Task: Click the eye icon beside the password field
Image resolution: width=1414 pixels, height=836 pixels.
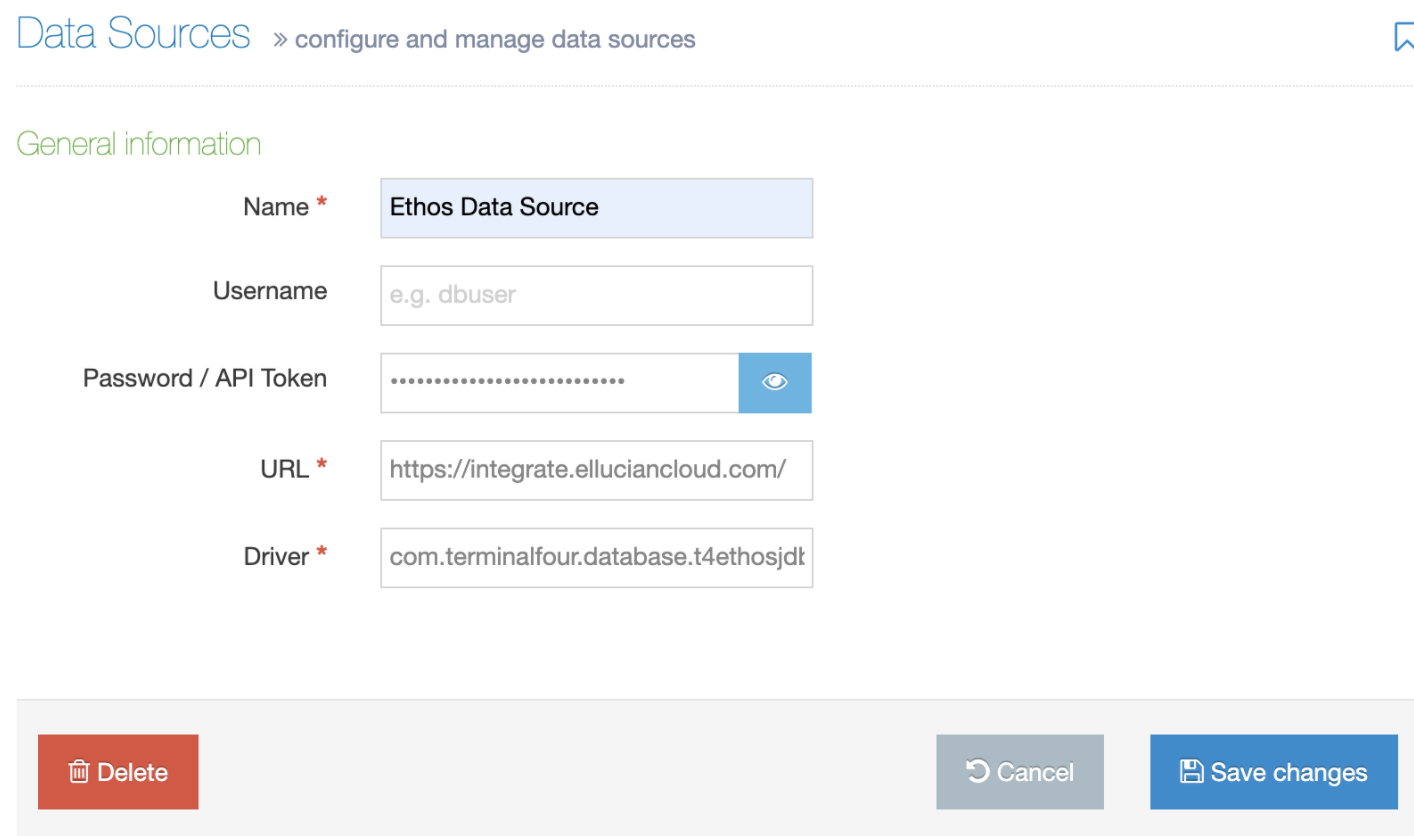Action: (774, 382)
